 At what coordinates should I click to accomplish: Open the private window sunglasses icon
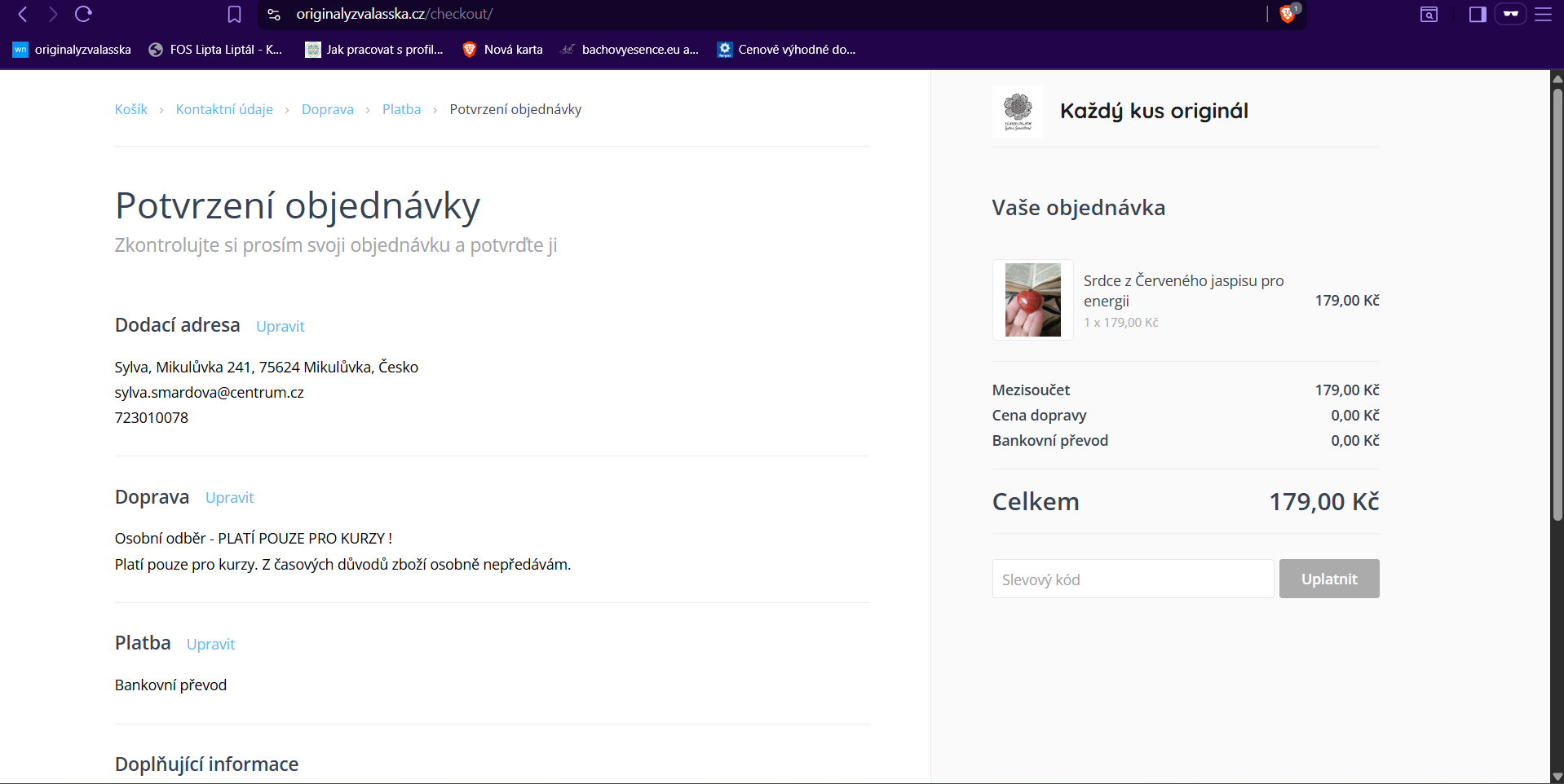(1510, 14)
